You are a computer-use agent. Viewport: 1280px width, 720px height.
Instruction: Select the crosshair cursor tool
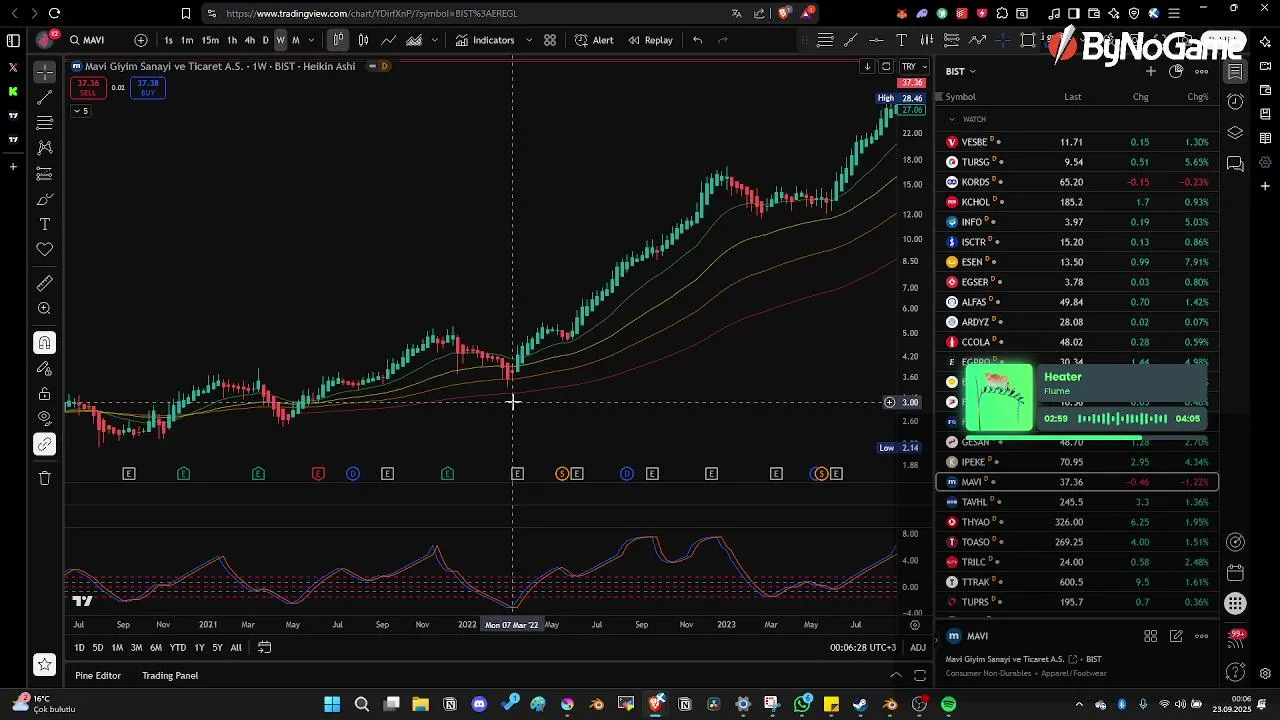tap(44, 72)
